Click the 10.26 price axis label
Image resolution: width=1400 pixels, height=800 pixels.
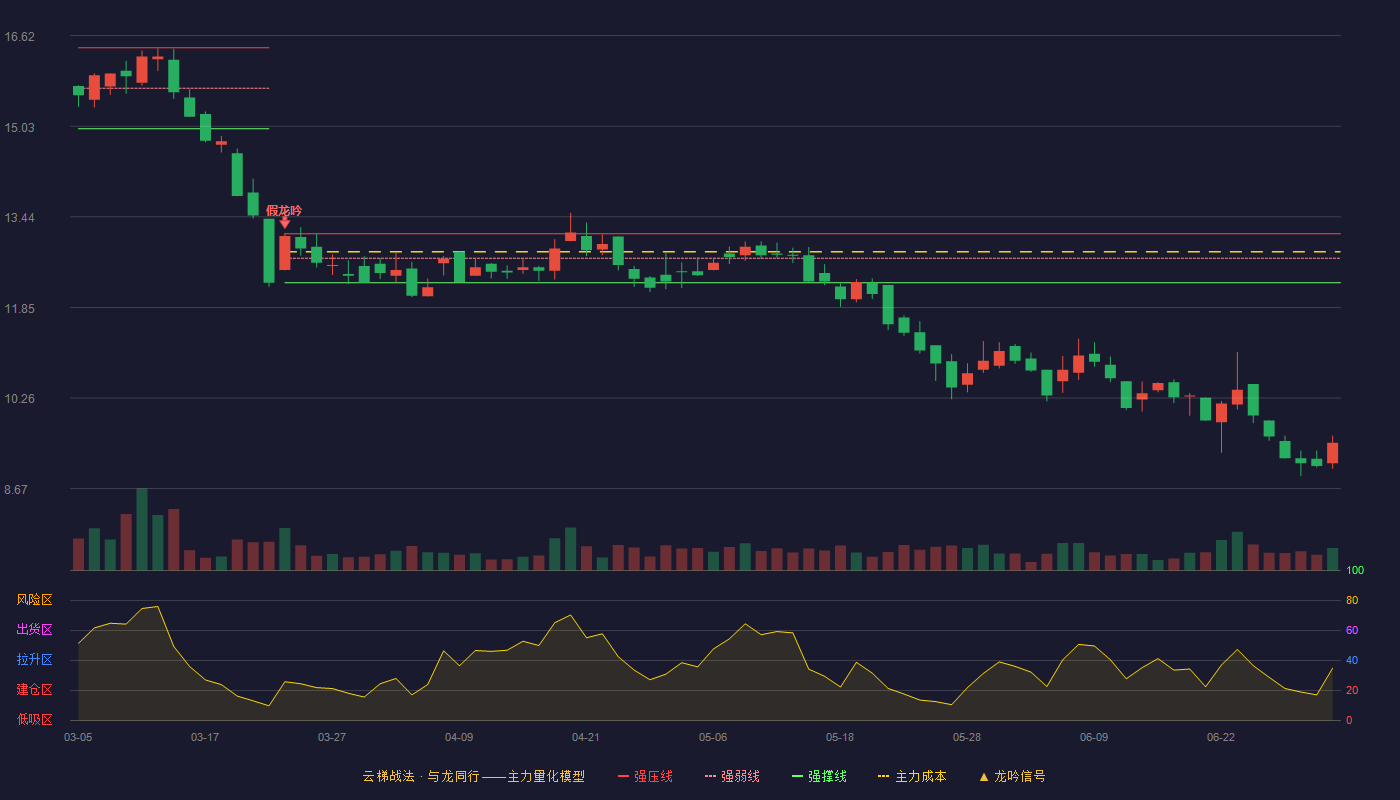[x=19, y=399]
